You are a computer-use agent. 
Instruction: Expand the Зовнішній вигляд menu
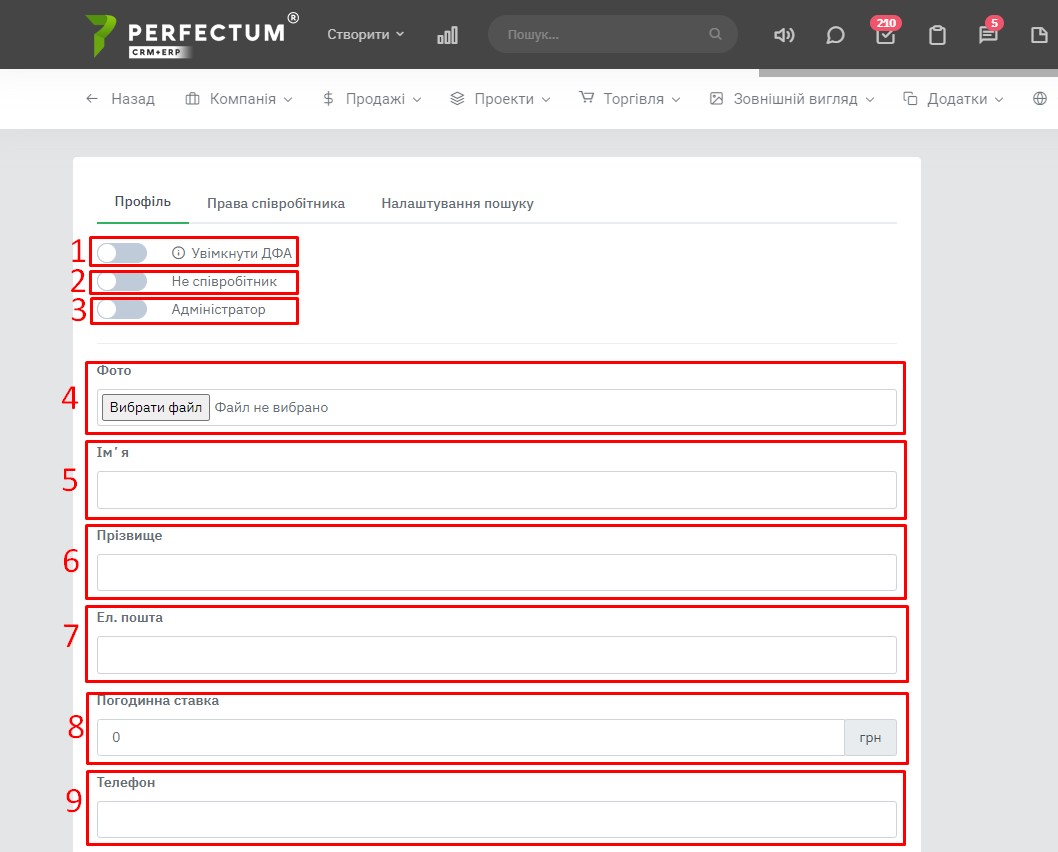pyautogui.click(x=791, y=99)
